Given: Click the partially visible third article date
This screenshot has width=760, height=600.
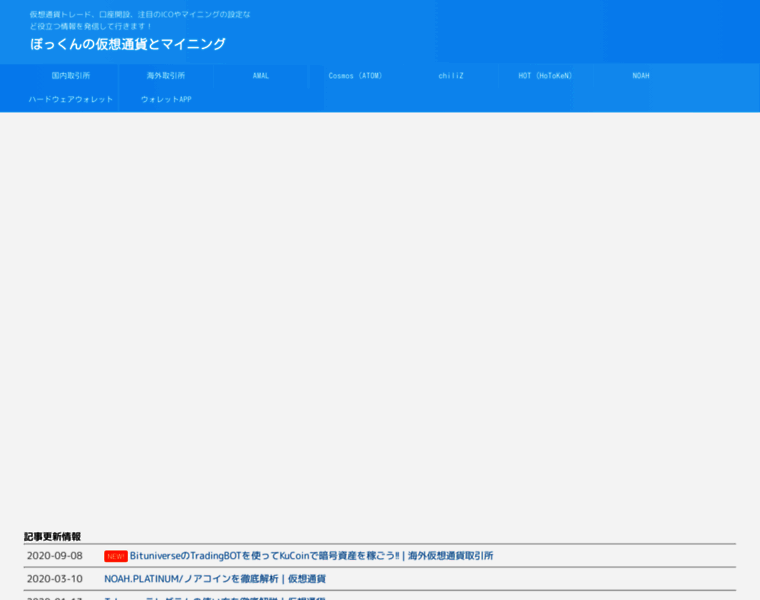Looking at the screenshot, I should (54, 597).
